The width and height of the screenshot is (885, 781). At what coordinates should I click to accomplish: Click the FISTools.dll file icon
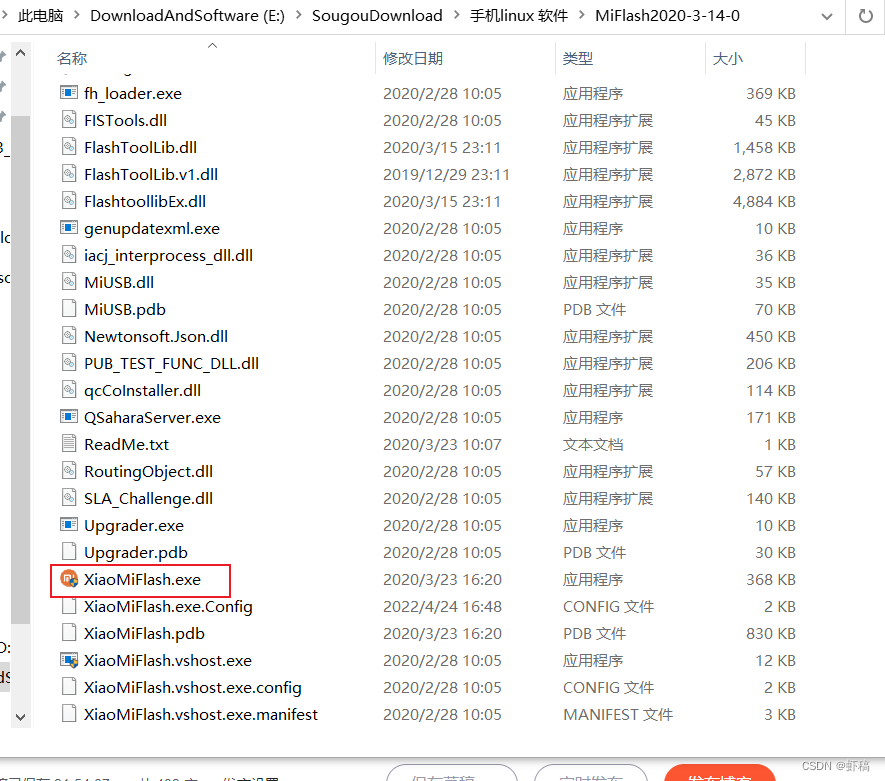69,120
